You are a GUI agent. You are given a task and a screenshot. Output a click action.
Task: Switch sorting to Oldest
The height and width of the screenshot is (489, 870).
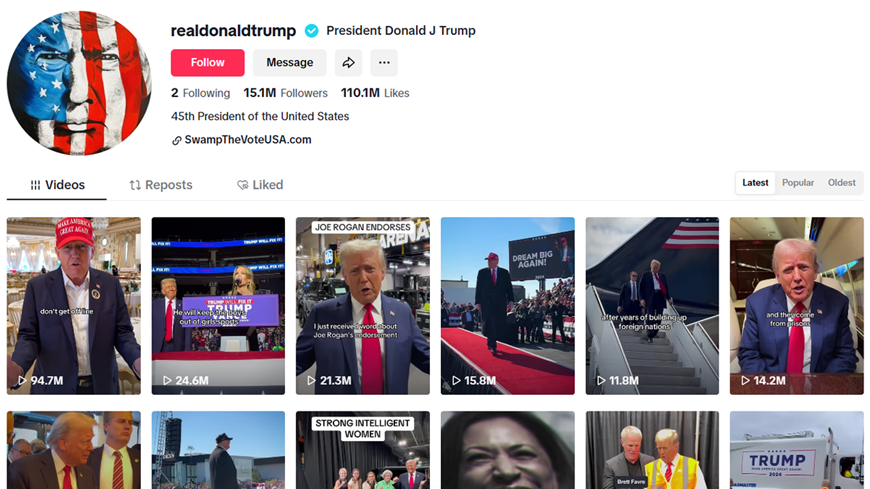tap(841, 183)
